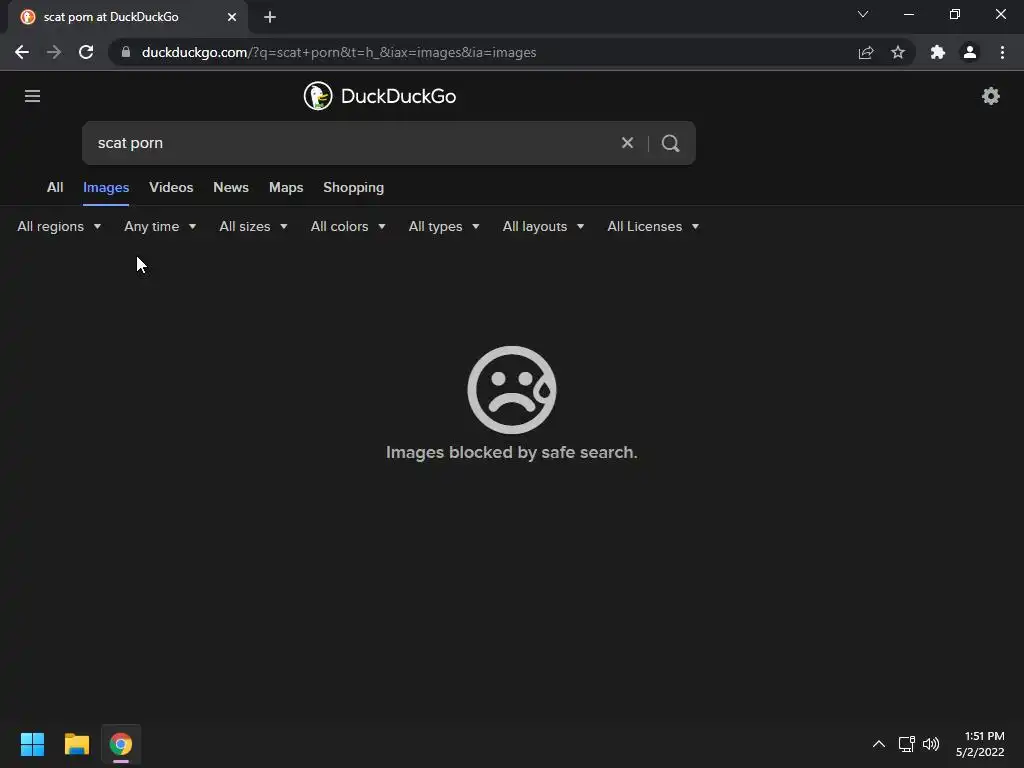The image size is (1024, 768).
Task: Share this page from address bar
Action: [865, 52]
